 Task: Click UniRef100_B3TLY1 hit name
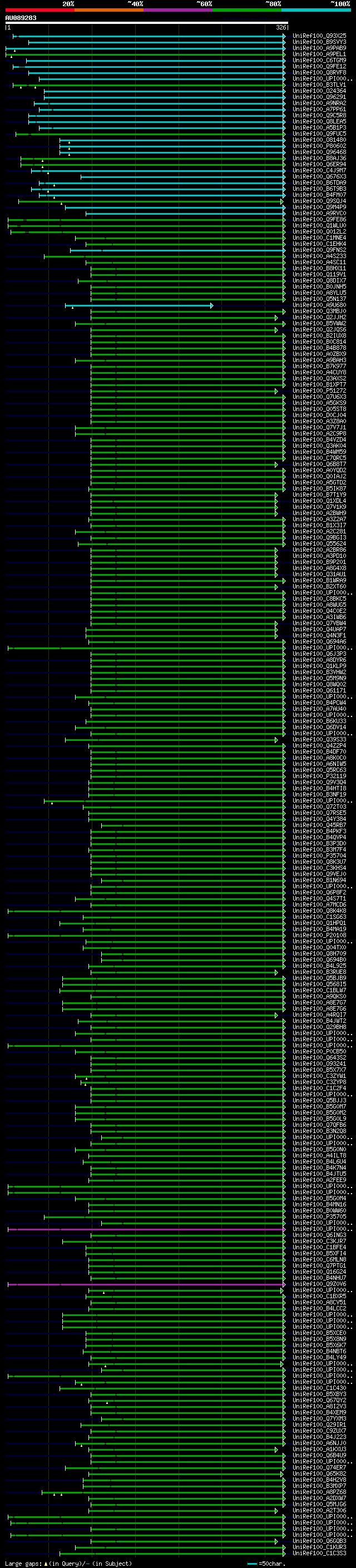(x=319, y=85)
